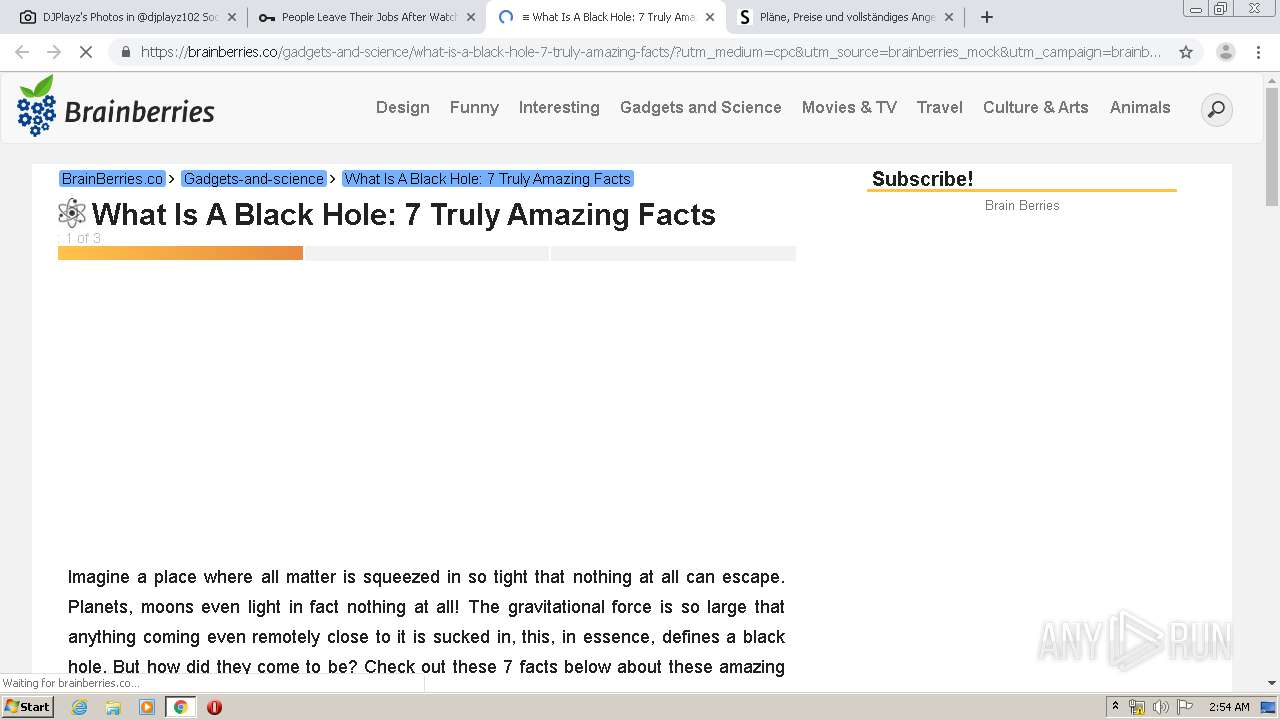Open the Gadgets and Science category
1280x720 pixels.
701,107
